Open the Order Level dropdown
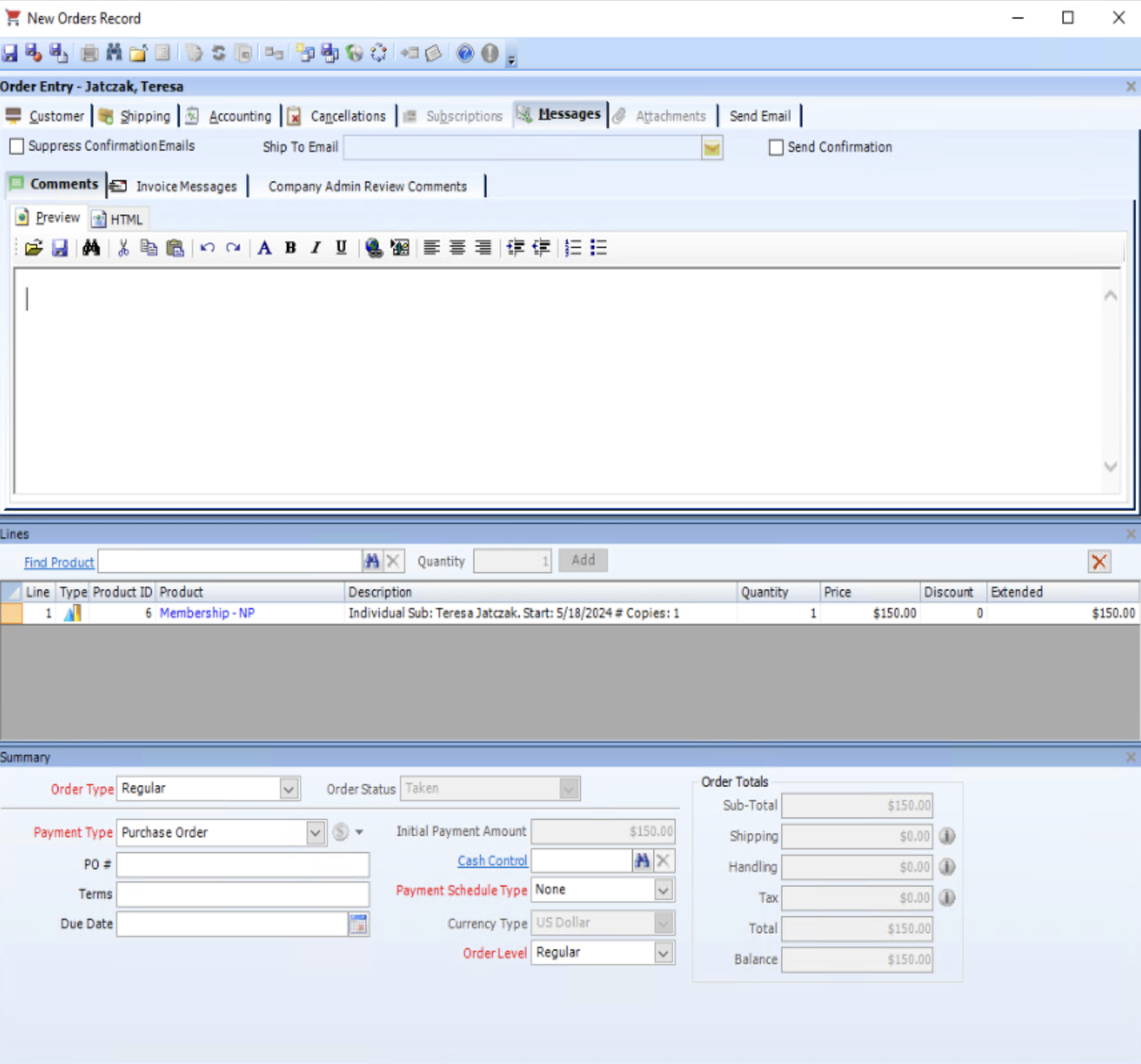Viewport: 1141px width, 1064px height. [663, 953]
